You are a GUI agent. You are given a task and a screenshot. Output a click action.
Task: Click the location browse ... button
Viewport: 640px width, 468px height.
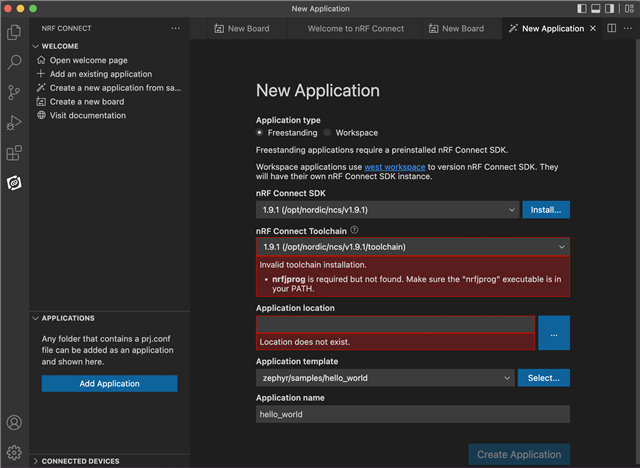(x=554, y=333)
